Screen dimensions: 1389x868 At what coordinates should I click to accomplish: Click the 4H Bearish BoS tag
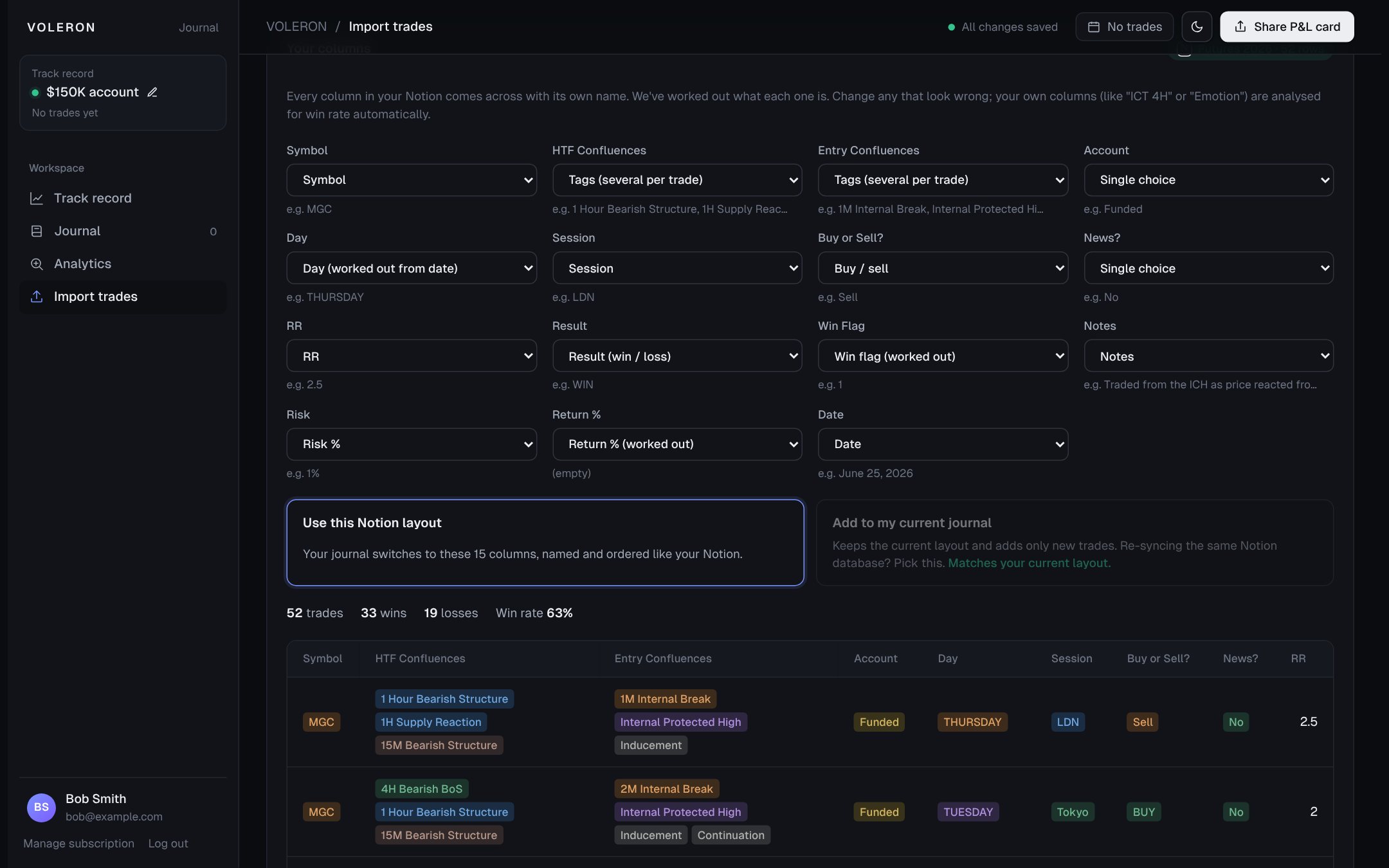point(422,789)
